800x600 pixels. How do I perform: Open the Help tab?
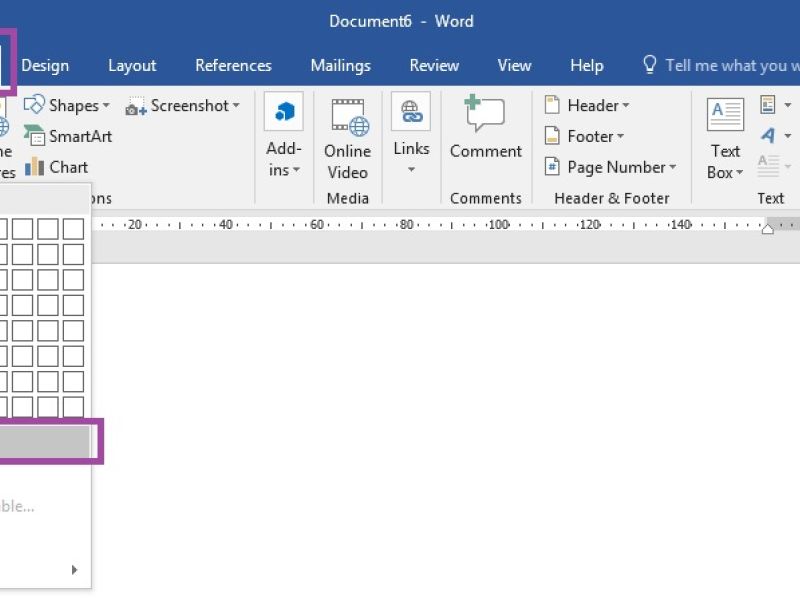click(587, 65)
